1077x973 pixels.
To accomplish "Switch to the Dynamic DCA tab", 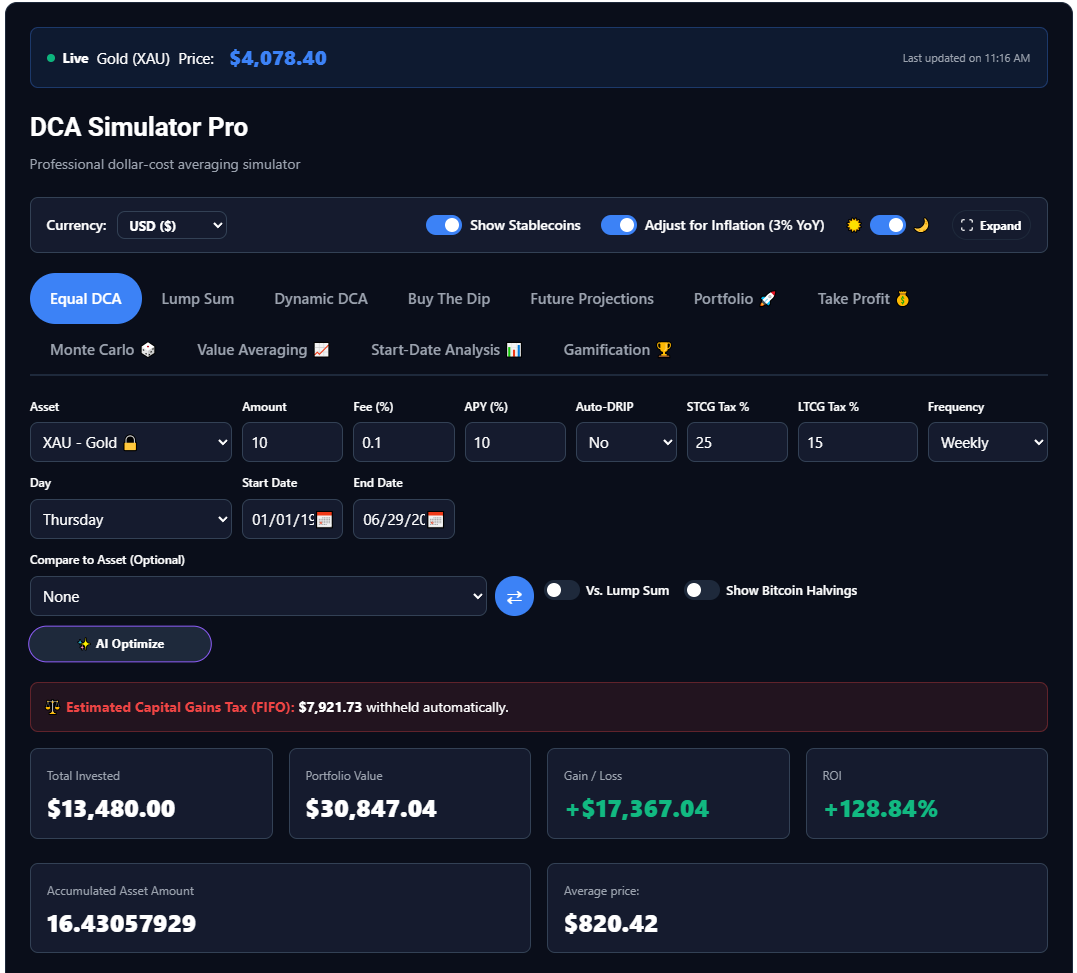I will click(321, 299).
